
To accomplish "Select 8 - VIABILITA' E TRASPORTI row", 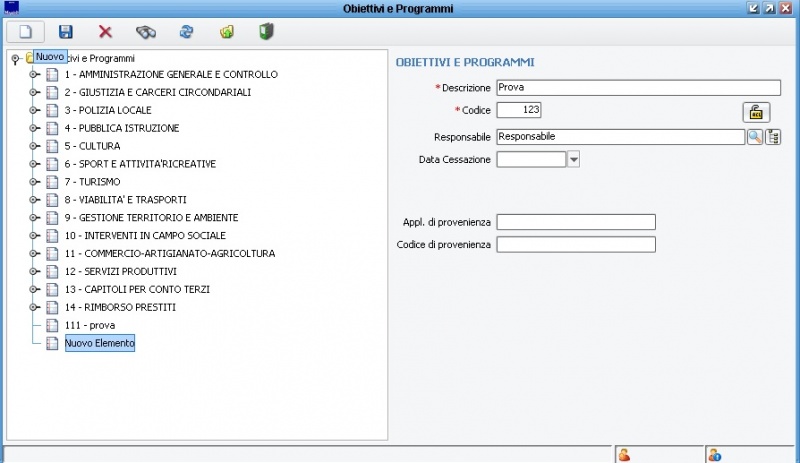I will [126, 200].
